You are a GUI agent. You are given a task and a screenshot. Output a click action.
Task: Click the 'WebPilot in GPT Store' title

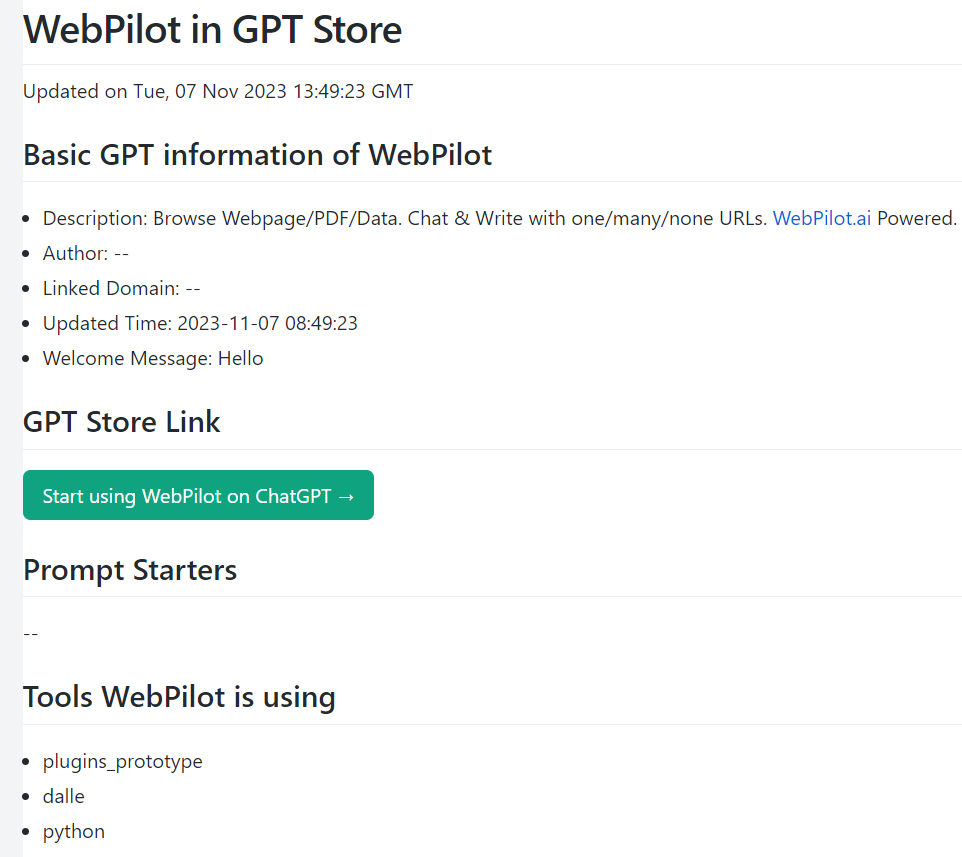point(212,30)
